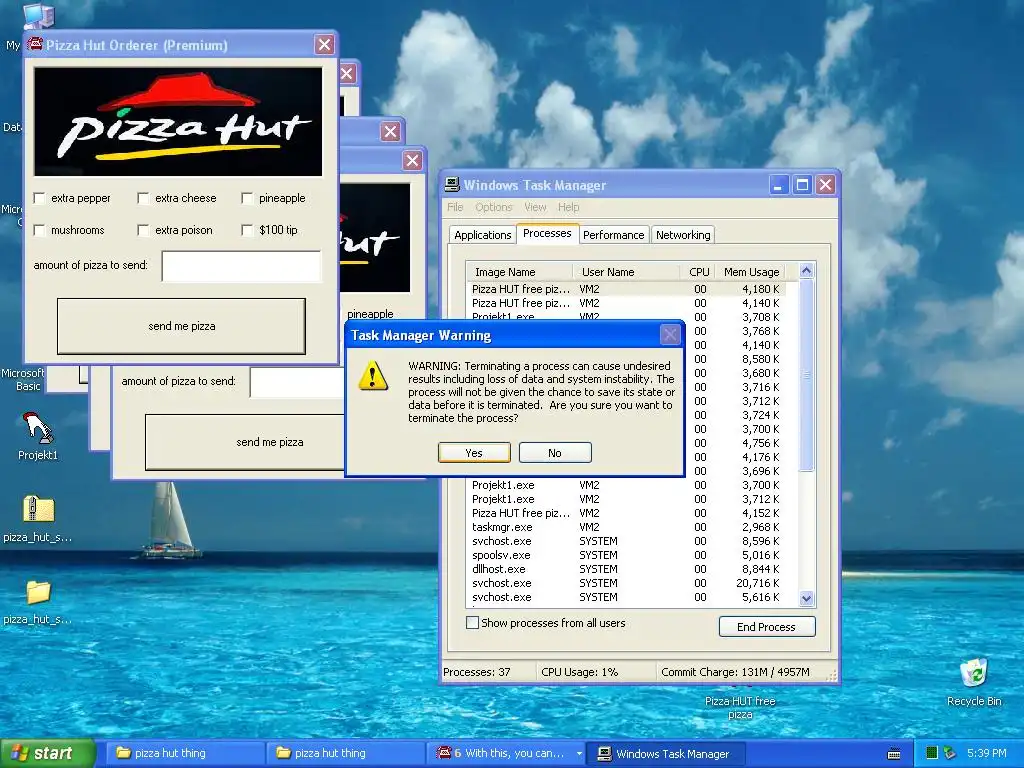Open the Projekt1 desktop icon
Screen dimensions: 1024x768
(37, 436)
